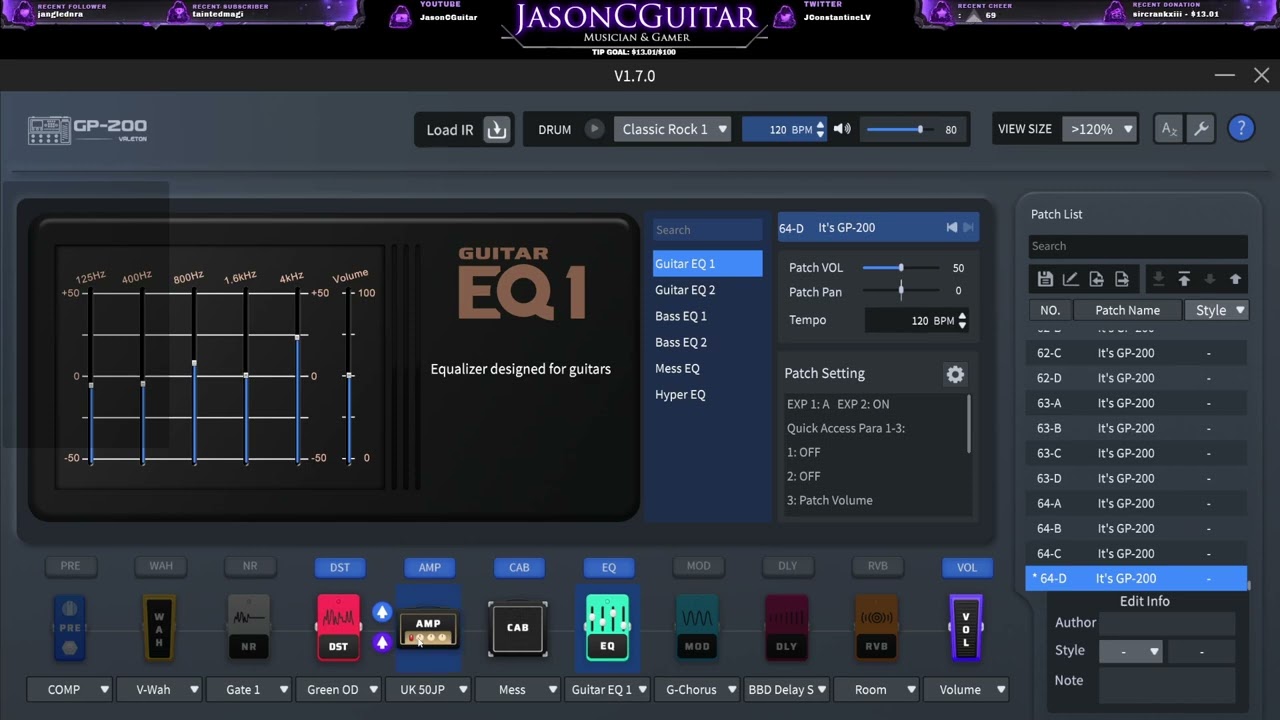Image resolution: width=1280 pixels, height=720 pixels.
Task: Choose Guitar EQ 2 from list
Action: click(707, 290)
